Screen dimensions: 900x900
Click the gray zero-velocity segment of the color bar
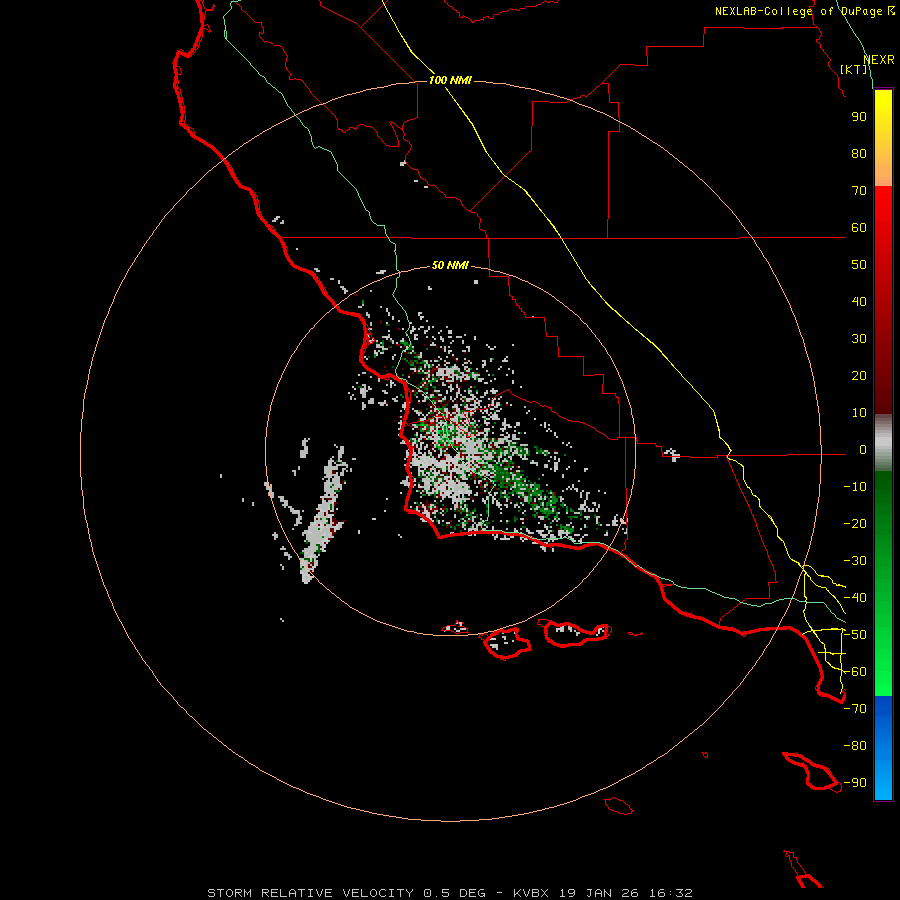click(883, 443)
